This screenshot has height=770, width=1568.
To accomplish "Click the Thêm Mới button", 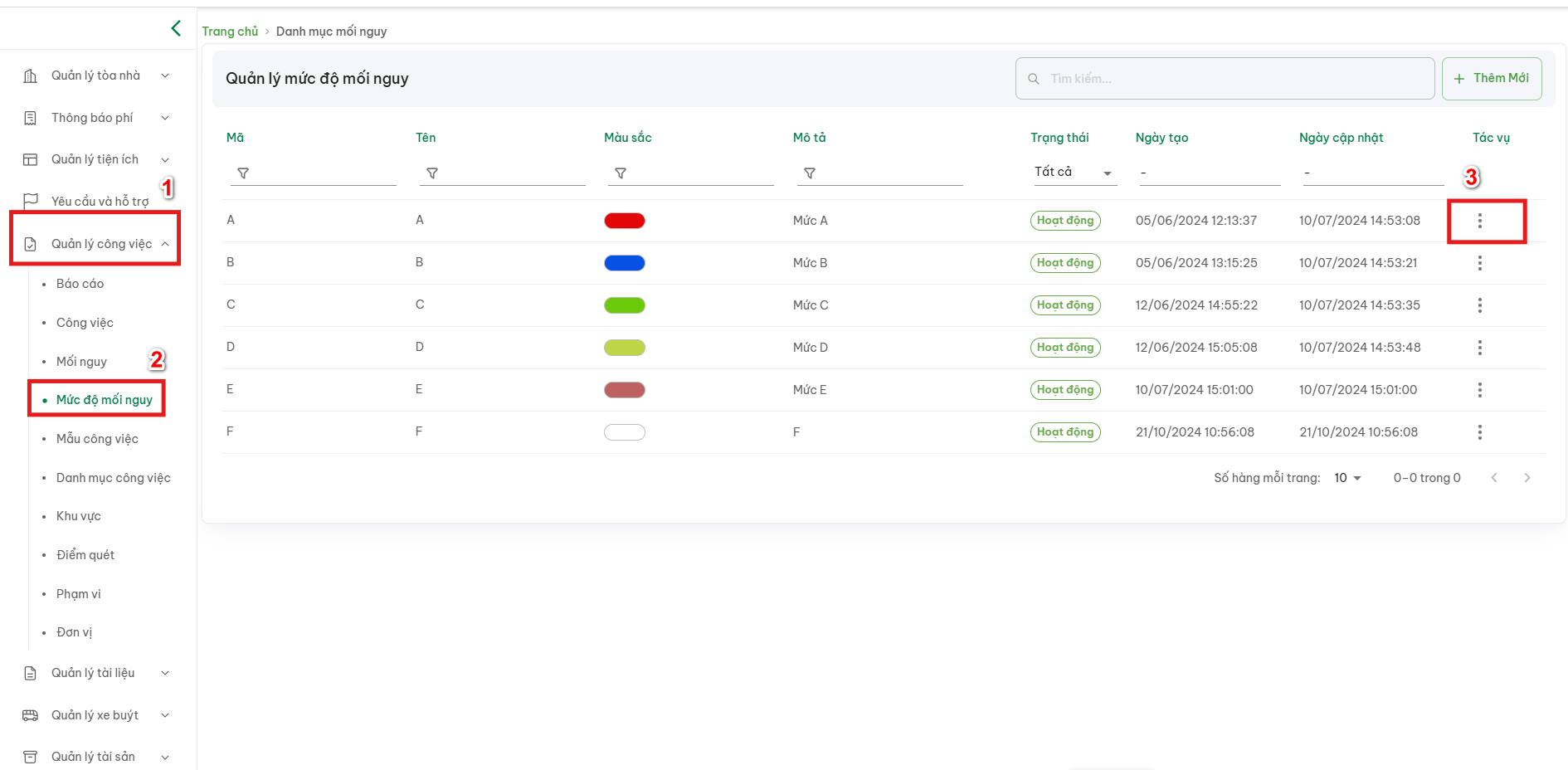I will point(1492,79).
